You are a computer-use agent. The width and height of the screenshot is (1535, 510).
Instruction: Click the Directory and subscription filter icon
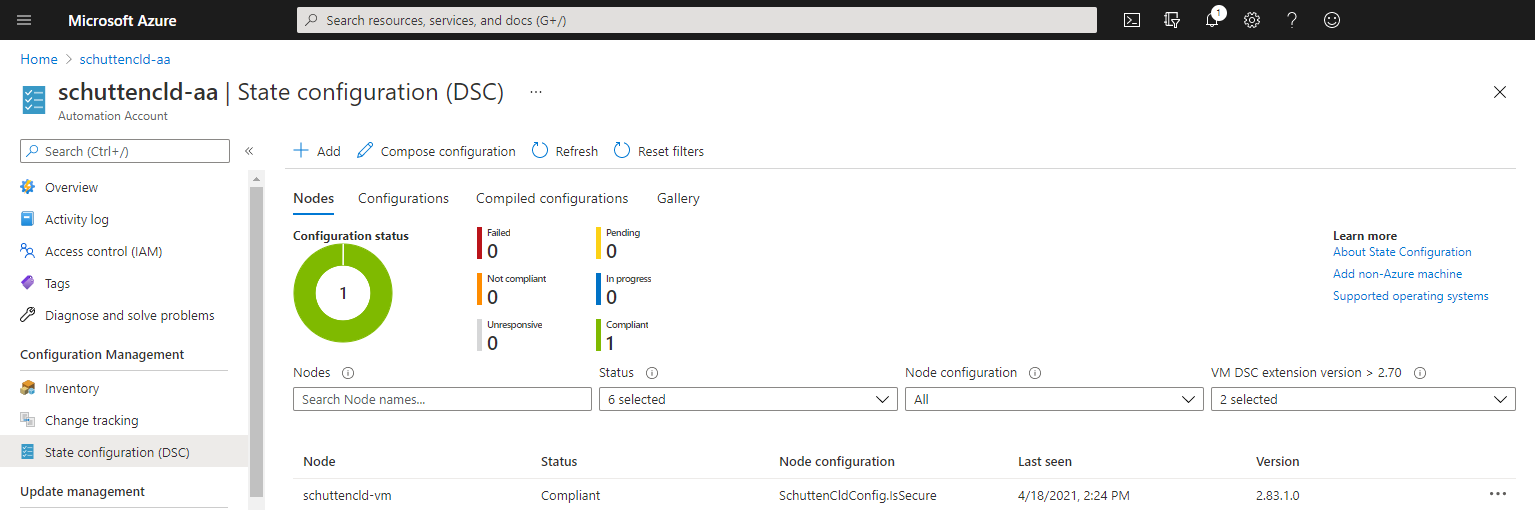coord(1172,20)
